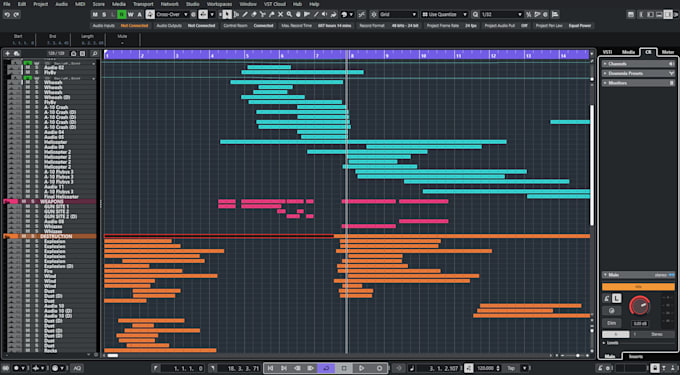Image resolution: width=680 pixels, height=375 pixels.
Task: Switch to the Inserts tab at bottom
Action: (x=636, y=356)
